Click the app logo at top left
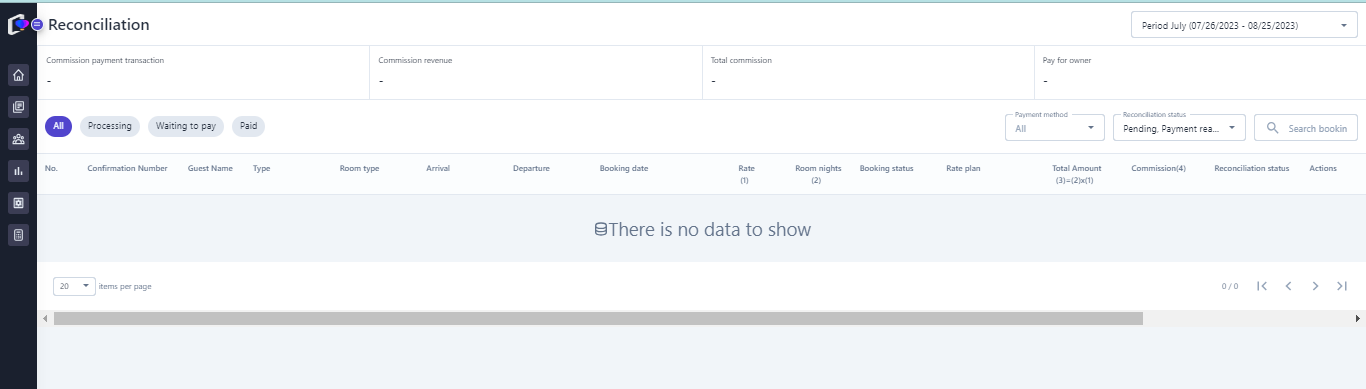Screen dimensions: 1366x389 click(x=17, y=24)
